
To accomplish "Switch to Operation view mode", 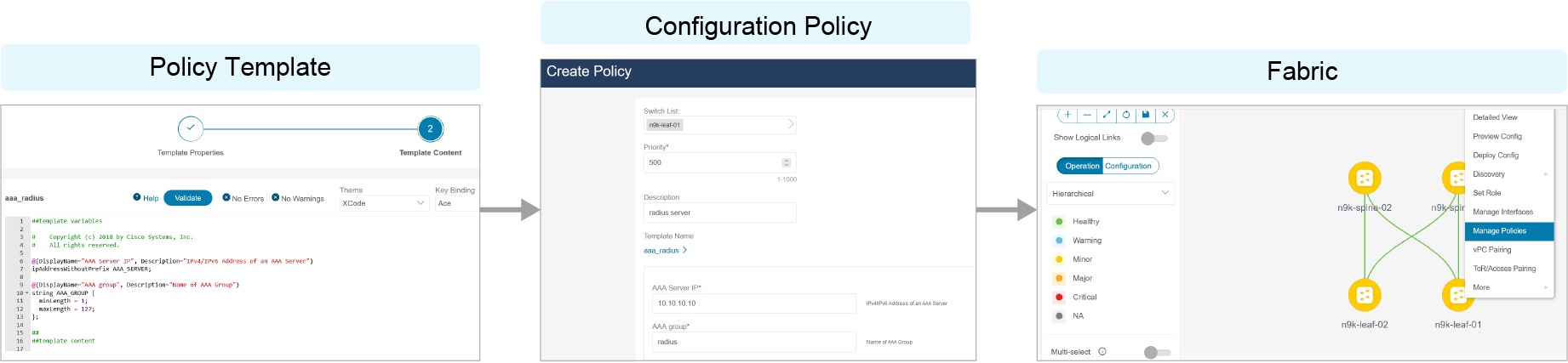I will (x=1081, y=166).
